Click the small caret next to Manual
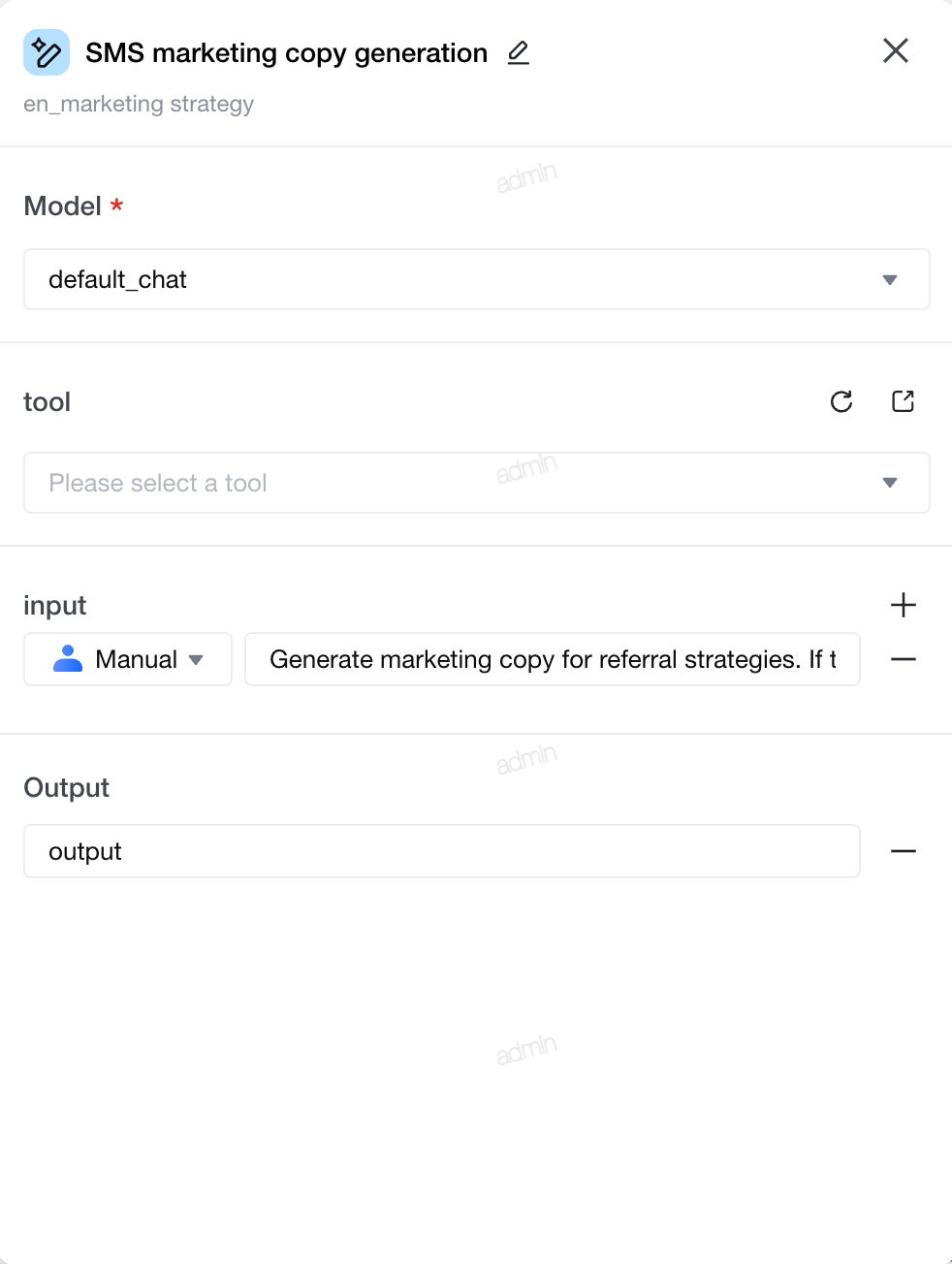This screenshot has width=952, height=1264. (196, 660)
